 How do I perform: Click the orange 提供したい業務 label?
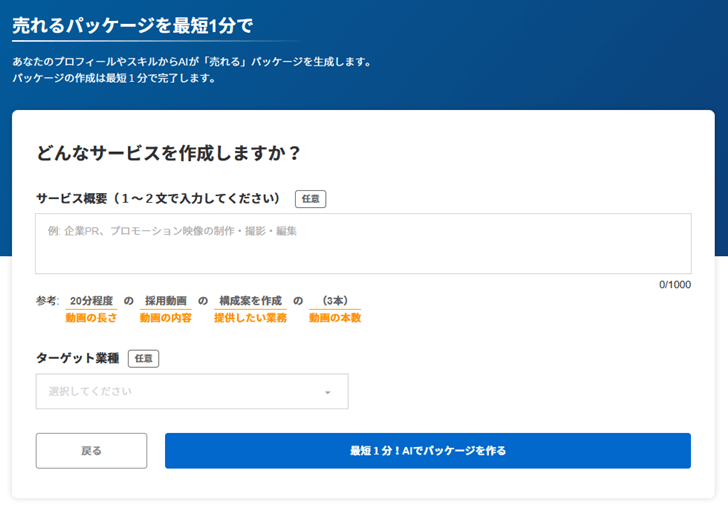click(250, 318)
